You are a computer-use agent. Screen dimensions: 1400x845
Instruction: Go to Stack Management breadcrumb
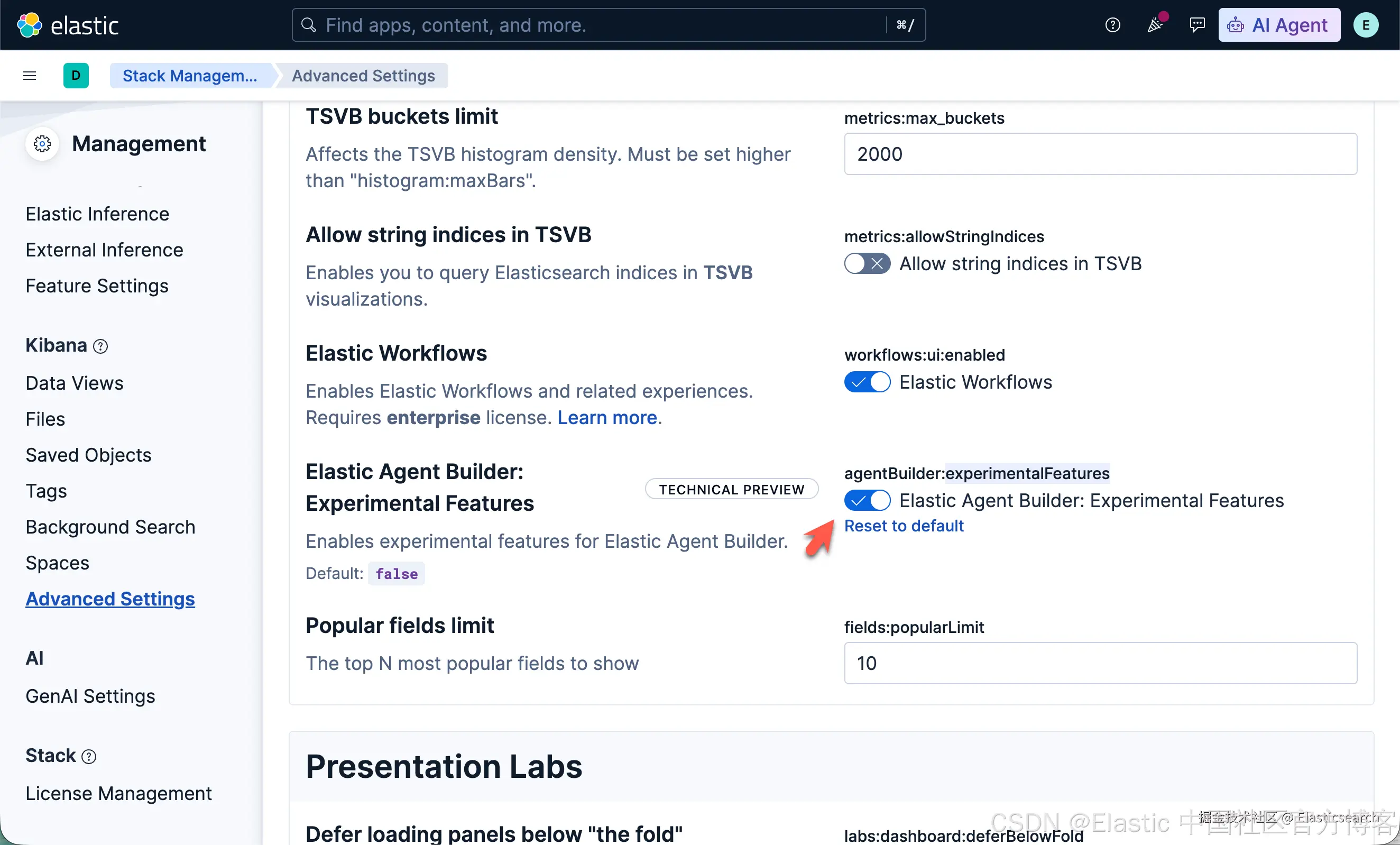pos(190,76)
